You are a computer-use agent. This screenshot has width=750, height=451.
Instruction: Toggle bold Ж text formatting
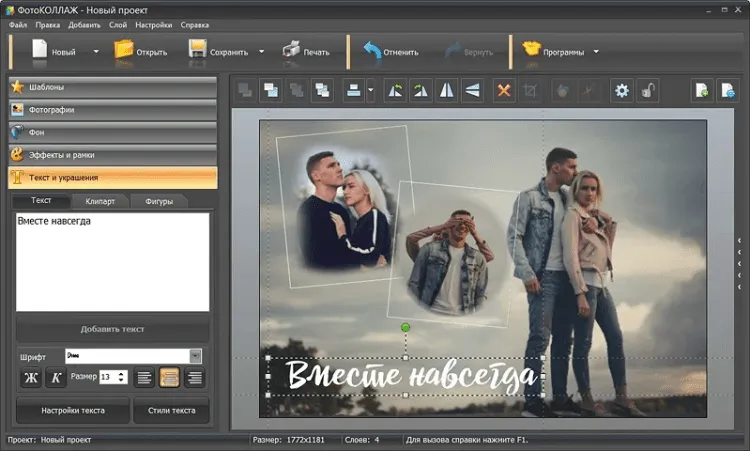point(30,377)
